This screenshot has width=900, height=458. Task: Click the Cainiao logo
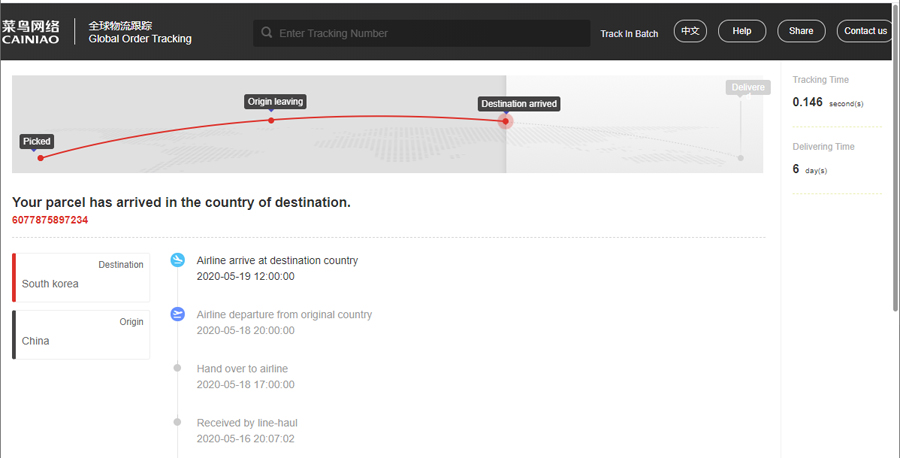coord(30,32)
